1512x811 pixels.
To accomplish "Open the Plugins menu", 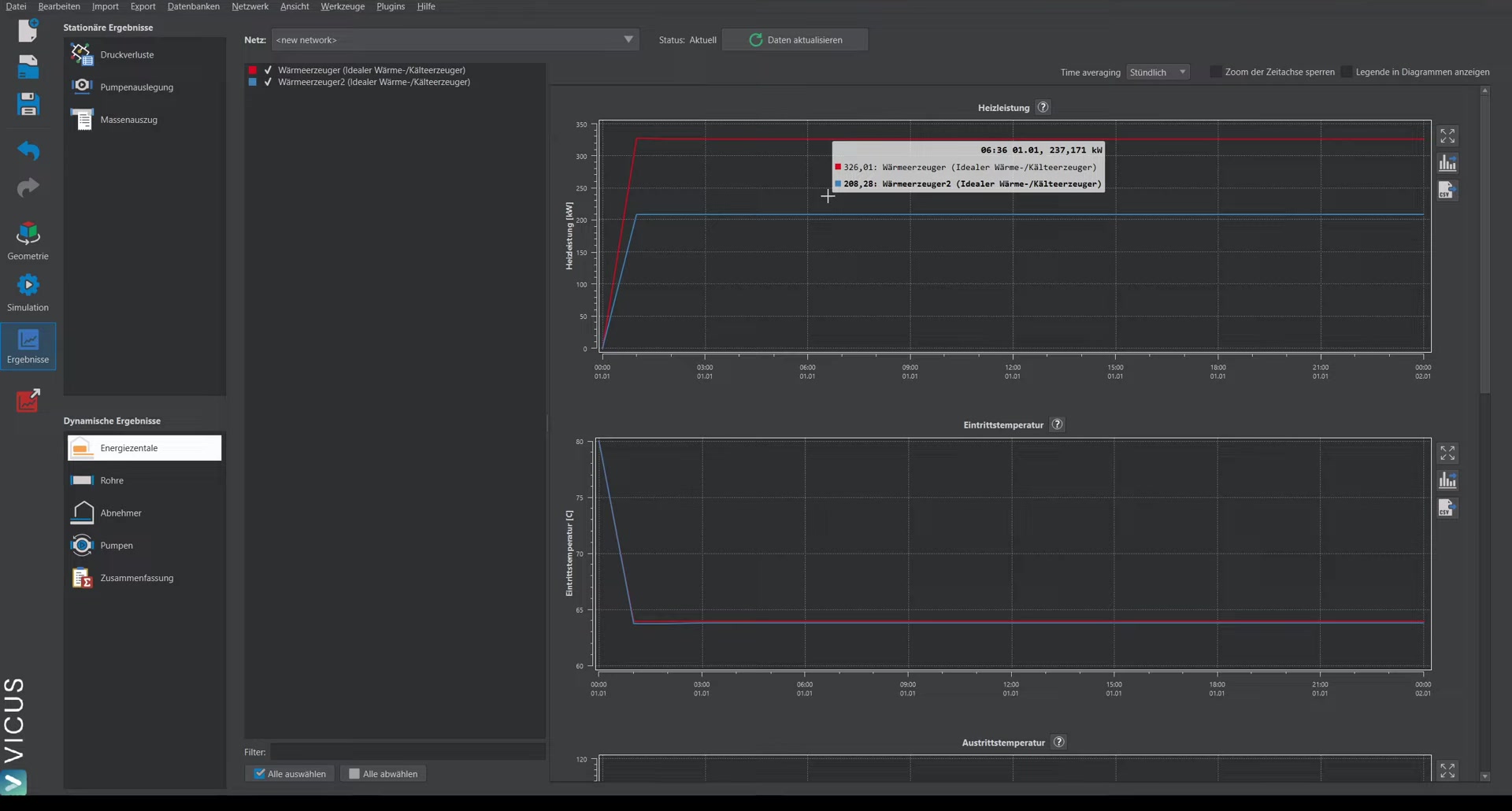I will [x=391, y=6].
